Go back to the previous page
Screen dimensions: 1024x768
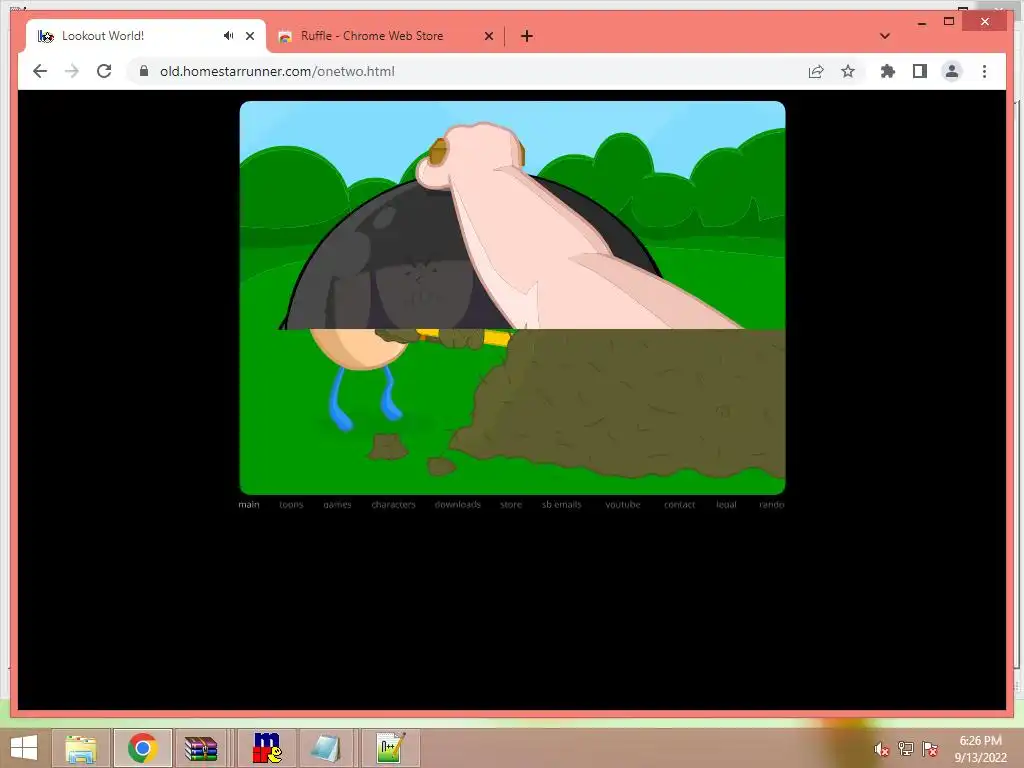[x=40, y=71]
